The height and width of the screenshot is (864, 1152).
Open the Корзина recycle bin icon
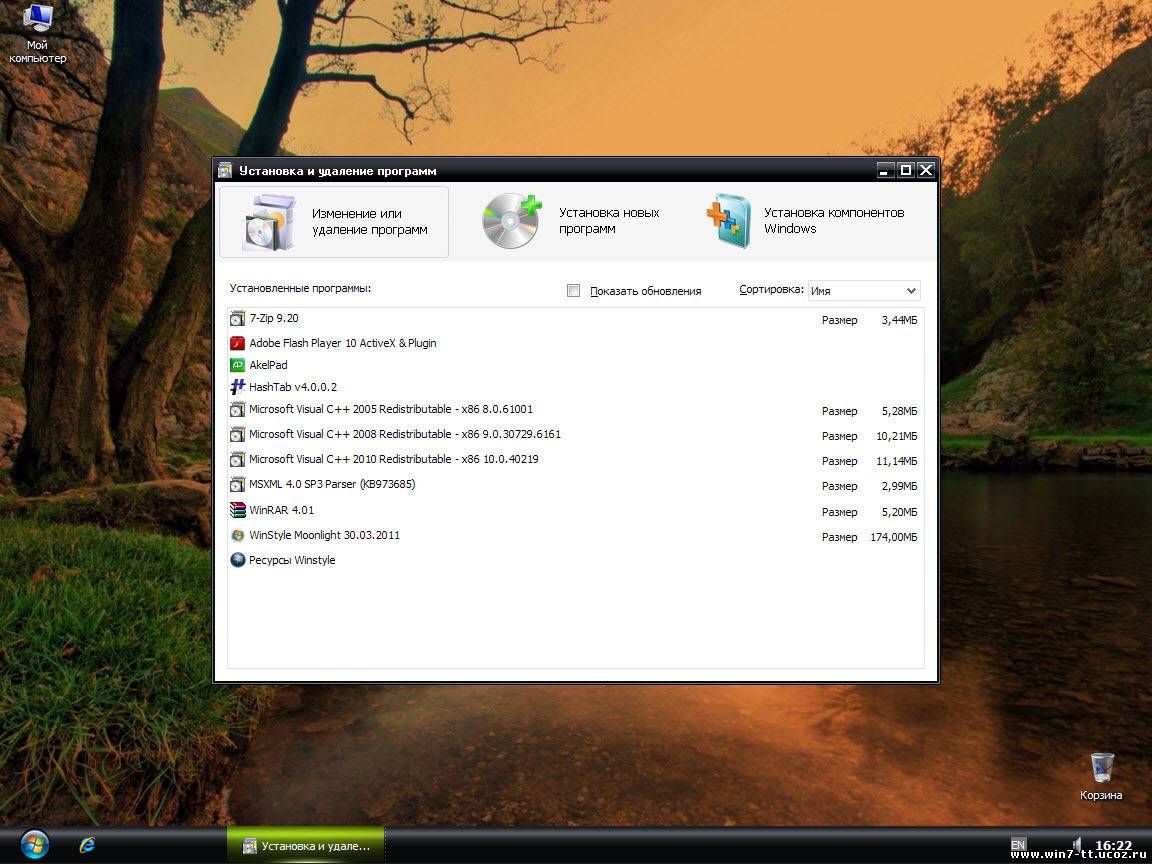tap(1101, 777)
